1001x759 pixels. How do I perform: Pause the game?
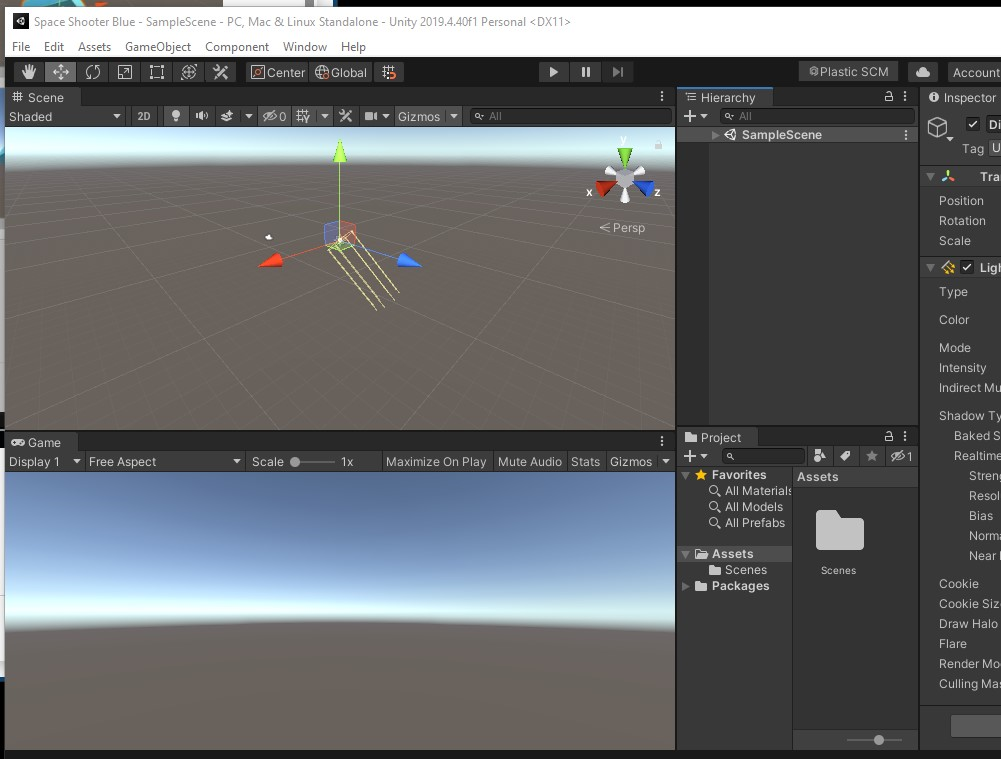pos(585,72)
